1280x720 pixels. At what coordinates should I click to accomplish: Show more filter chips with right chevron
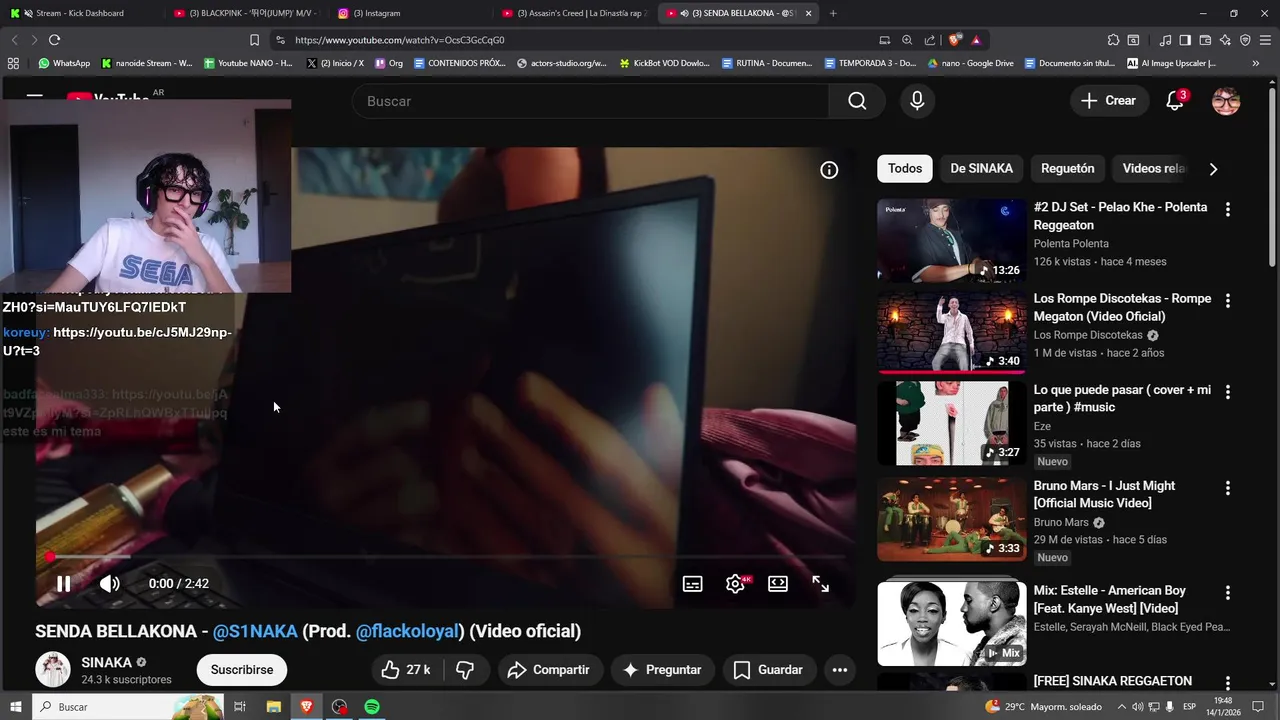coord(1213,169)
